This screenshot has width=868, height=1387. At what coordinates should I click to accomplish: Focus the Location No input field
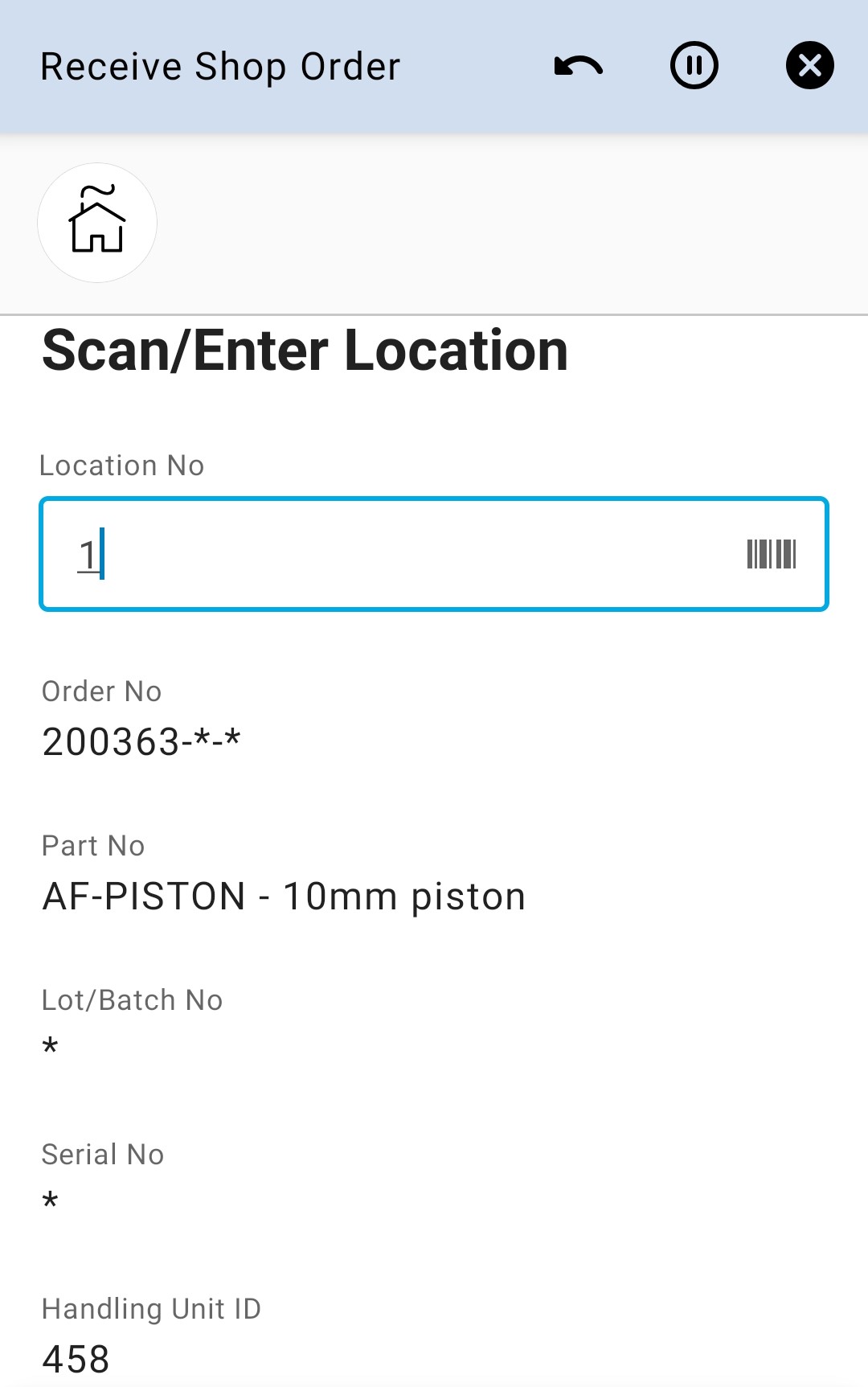pyautogui.click(x=402, y=554)
